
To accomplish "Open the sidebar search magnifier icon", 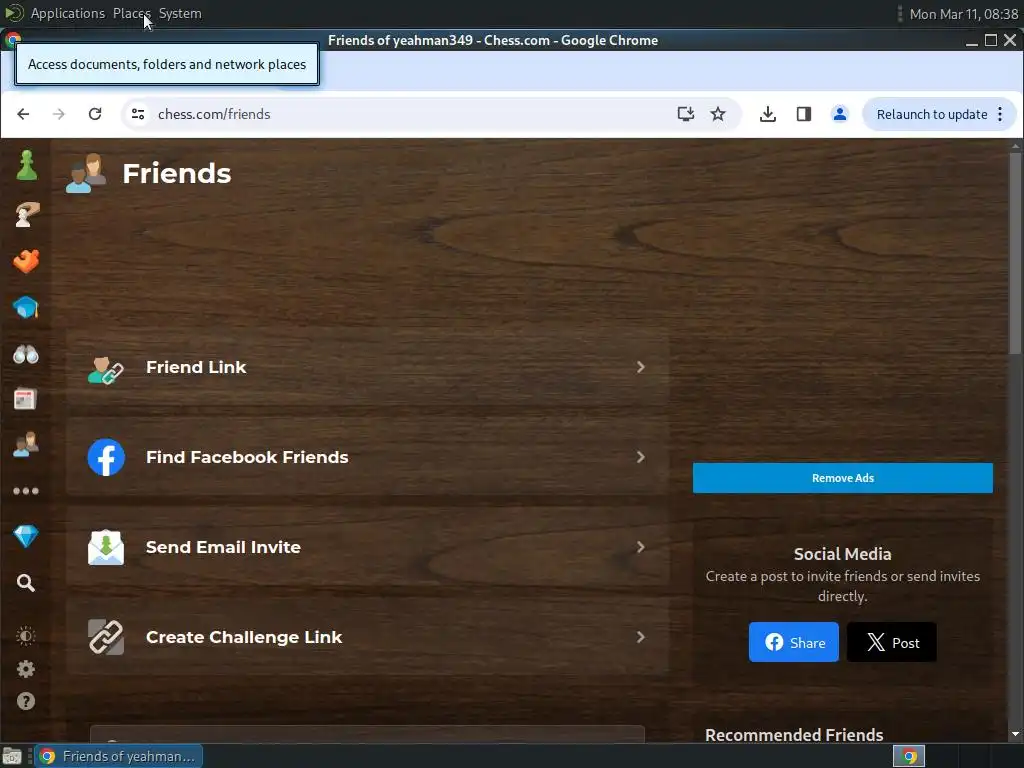I will pos(25,583).
